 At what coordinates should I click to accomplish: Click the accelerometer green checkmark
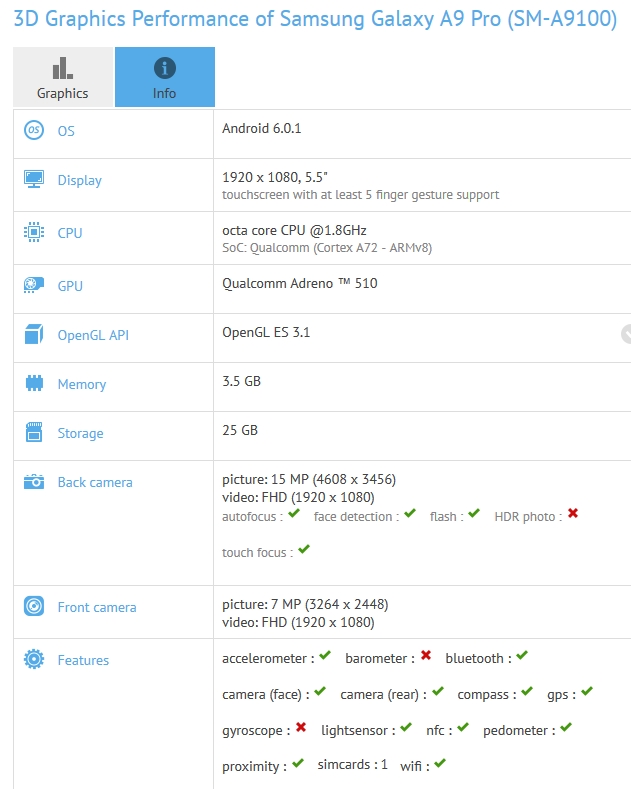(x=325, y=655)
